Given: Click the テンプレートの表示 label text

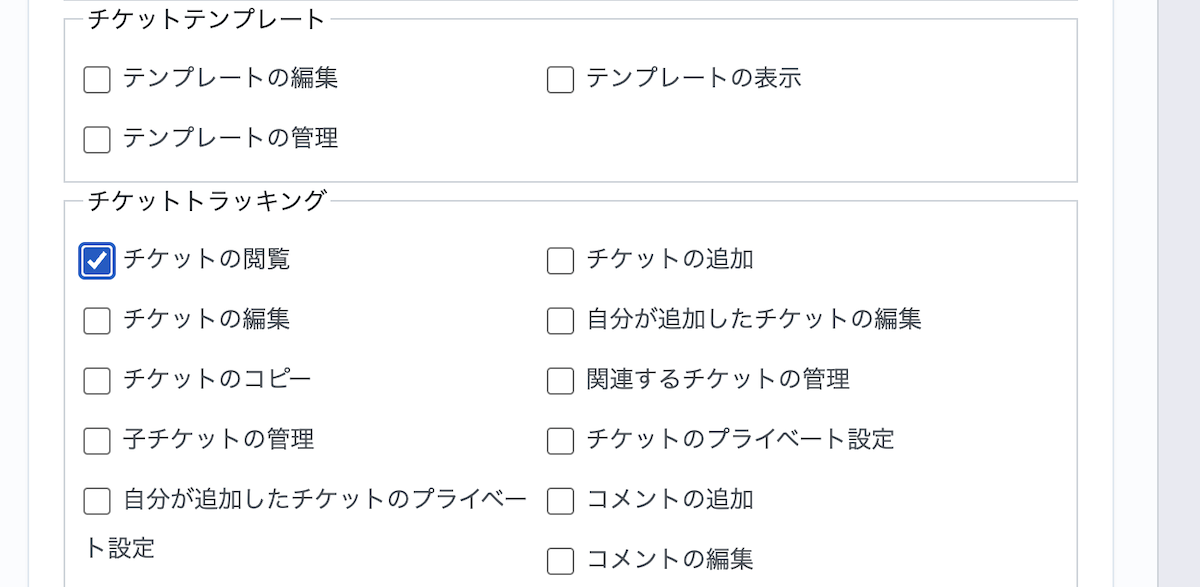Looking at the screenshot, I should (693, 78).
